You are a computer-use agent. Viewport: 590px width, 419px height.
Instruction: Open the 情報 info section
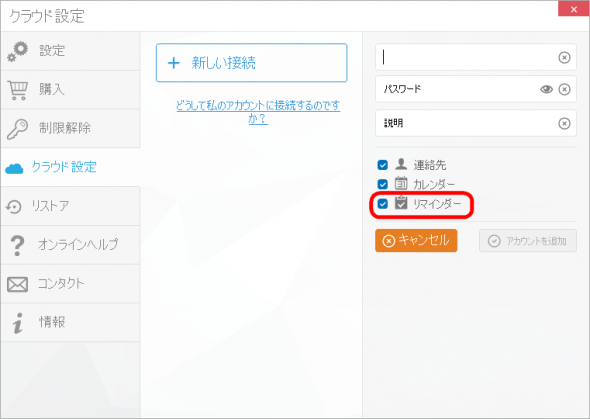point(70,322)
